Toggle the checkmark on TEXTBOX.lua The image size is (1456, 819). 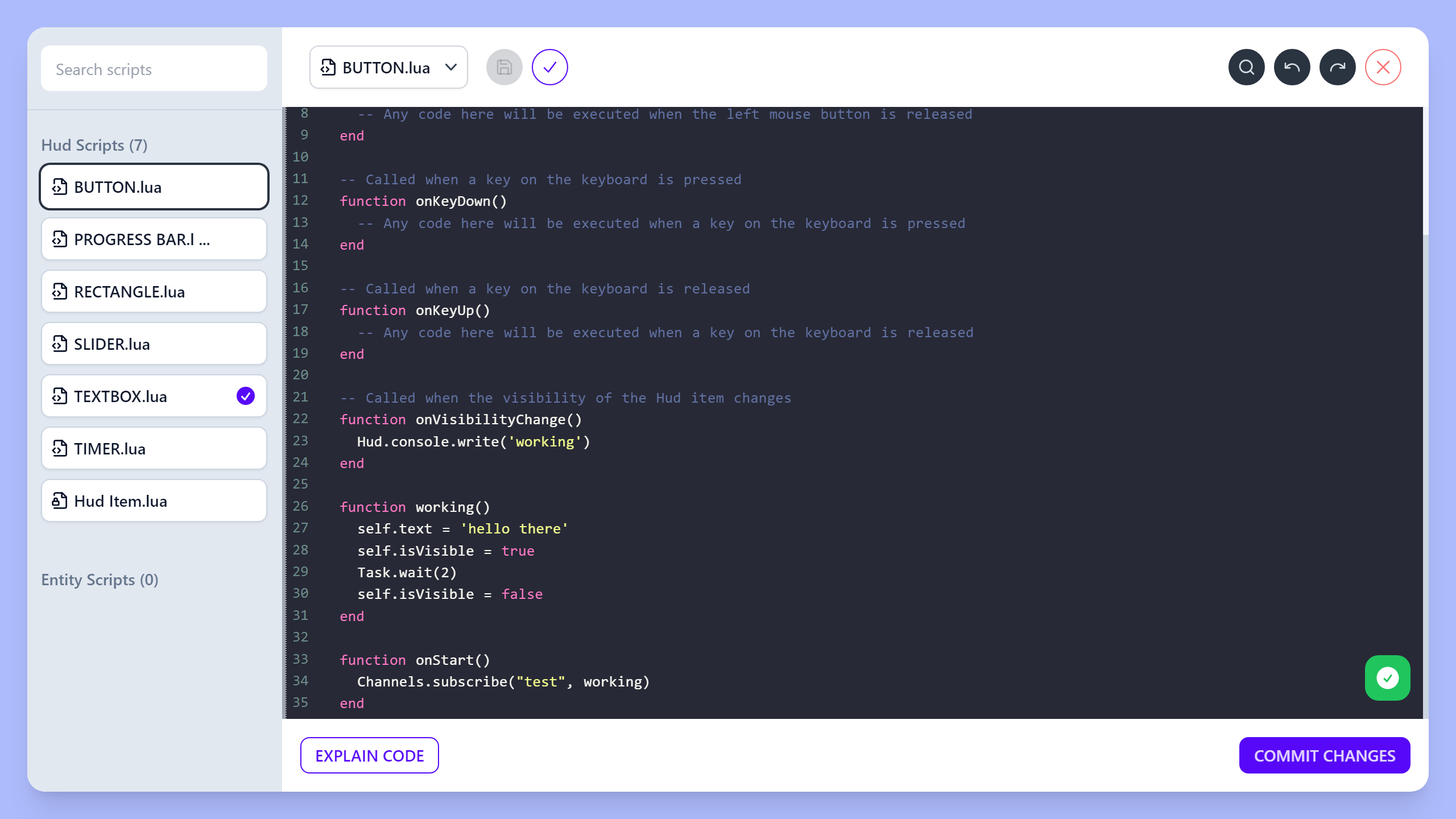point(246,396)
